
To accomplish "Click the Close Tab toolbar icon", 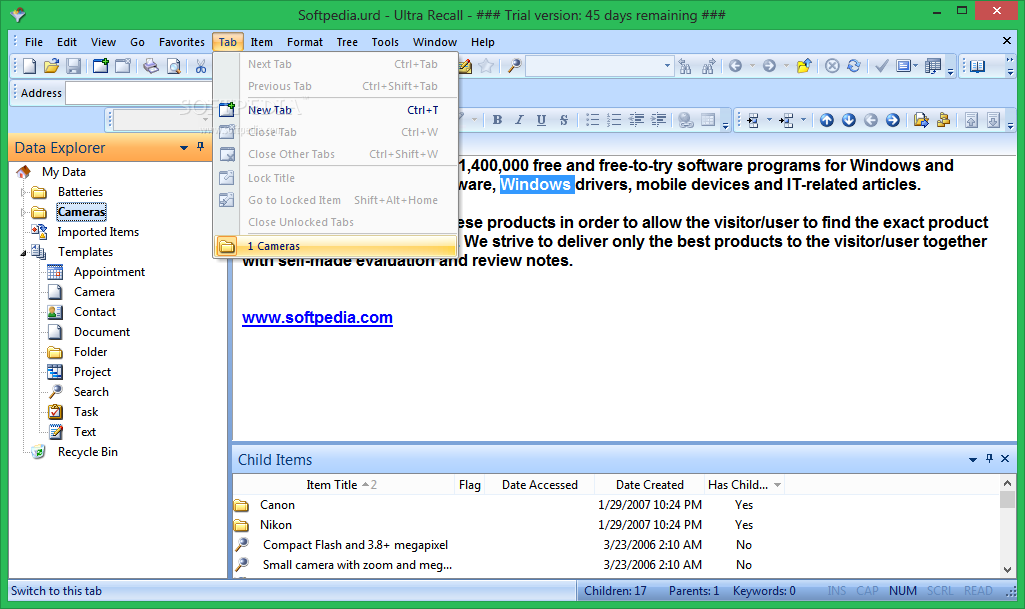I will pos(123,65).
